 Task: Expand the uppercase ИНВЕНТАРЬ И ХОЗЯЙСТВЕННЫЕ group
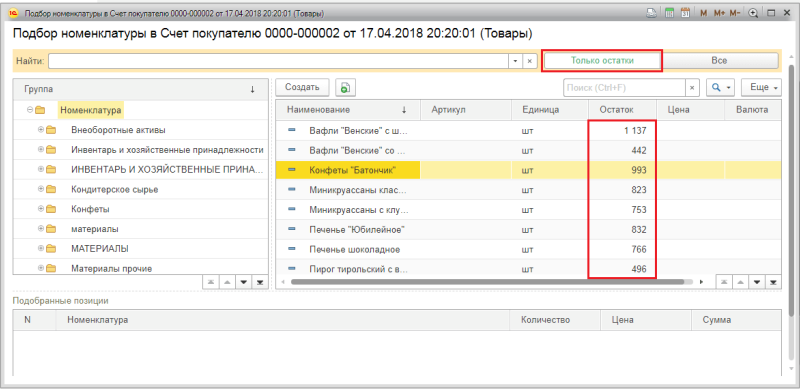41,169
